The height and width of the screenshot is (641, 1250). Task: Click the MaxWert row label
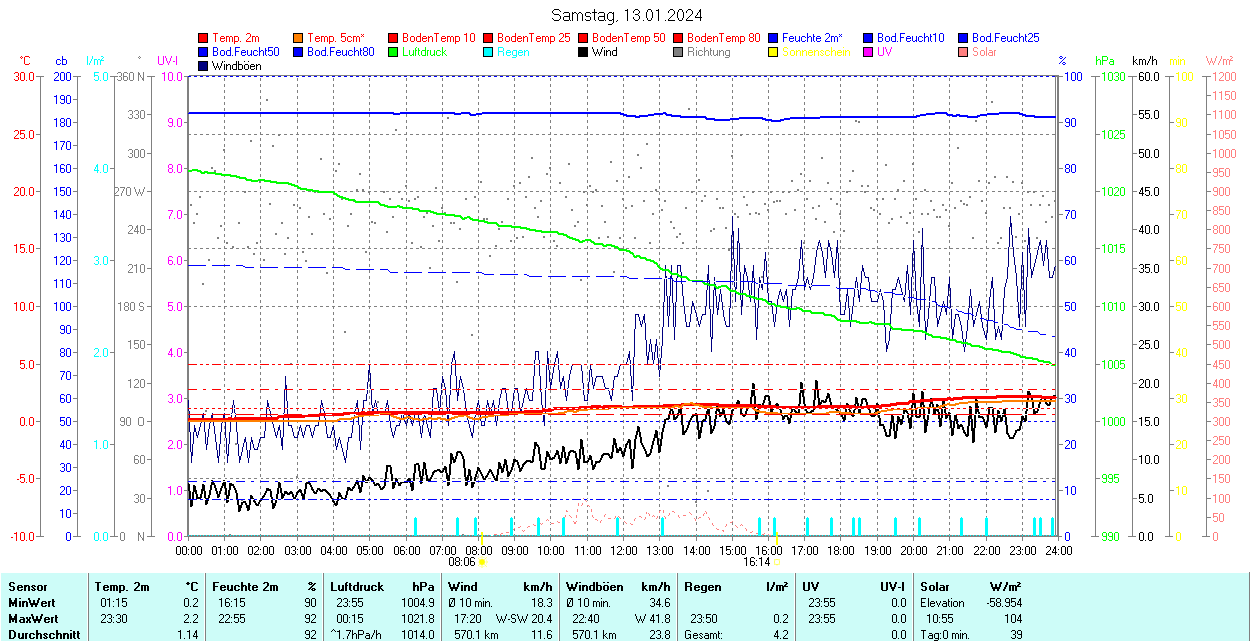point(33,619)
